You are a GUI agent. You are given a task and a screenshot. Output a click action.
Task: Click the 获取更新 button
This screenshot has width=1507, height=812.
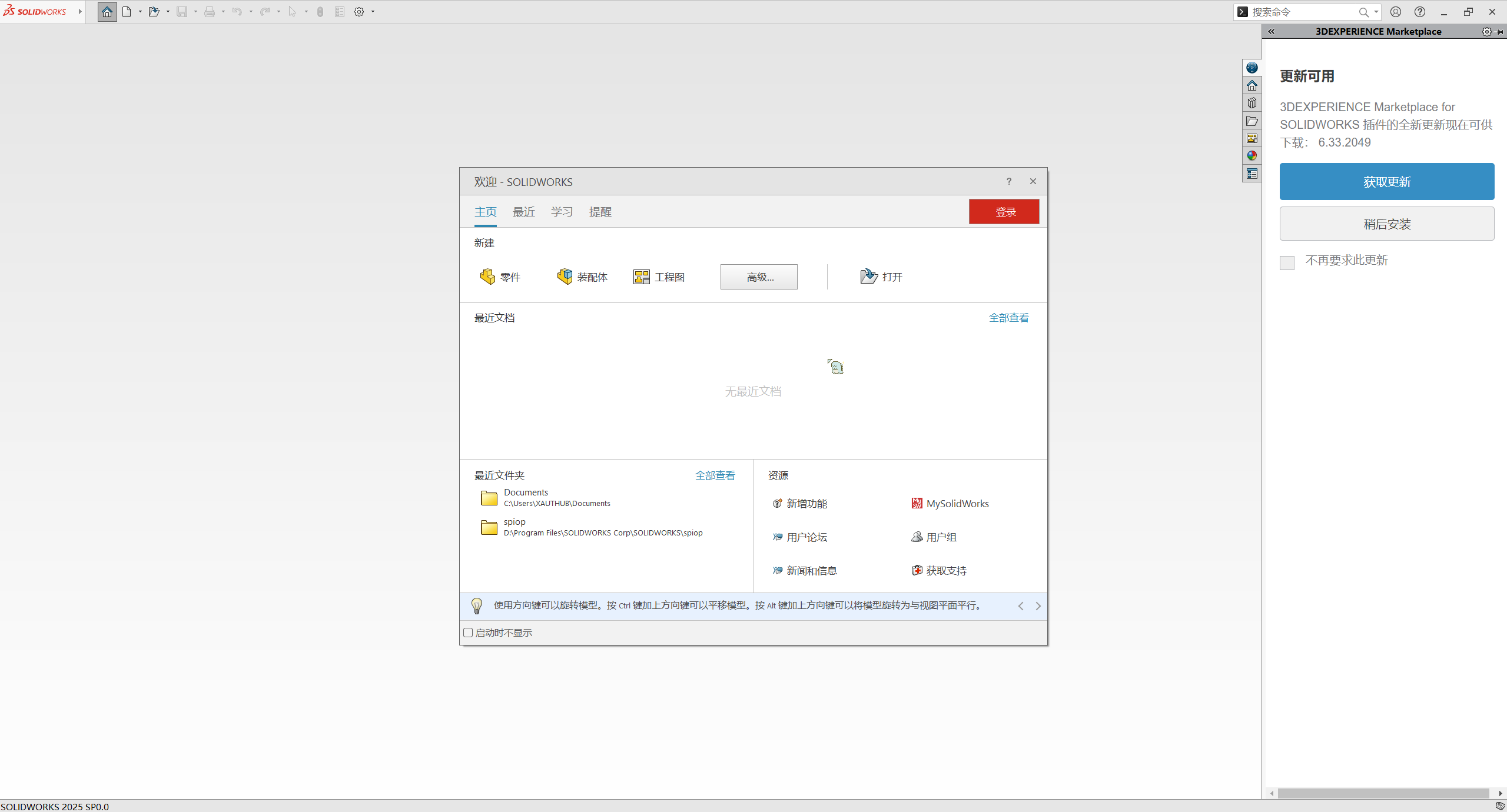(x=1387, y=182)
